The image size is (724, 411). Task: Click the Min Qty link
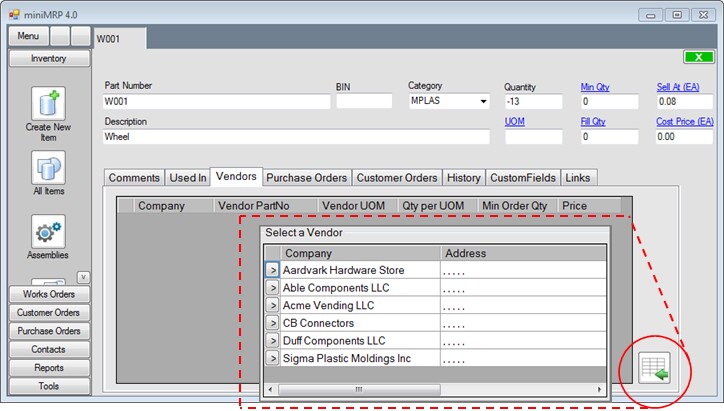(597, 87)
